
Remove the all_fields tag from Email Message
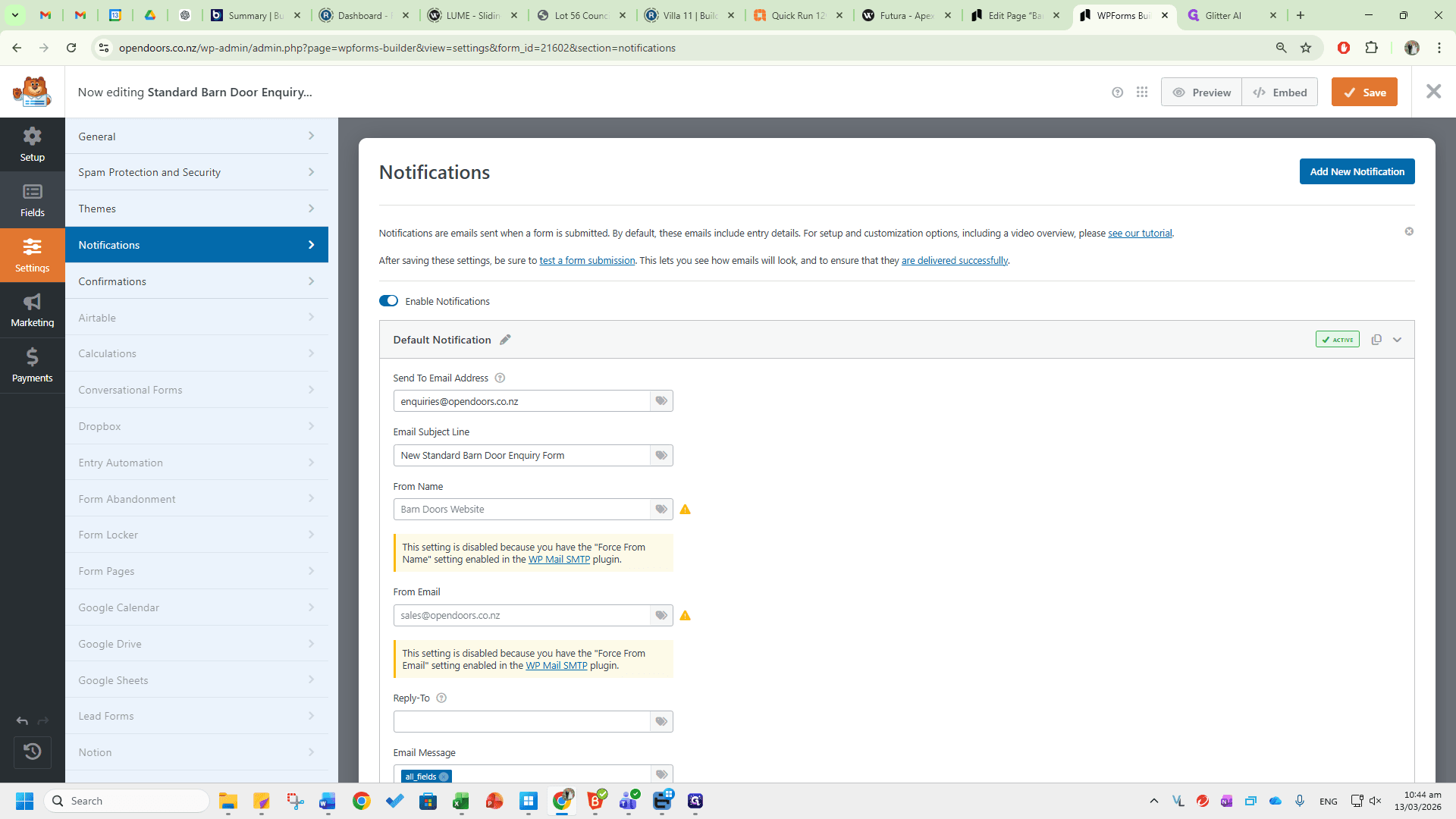[x=444, y=777]
